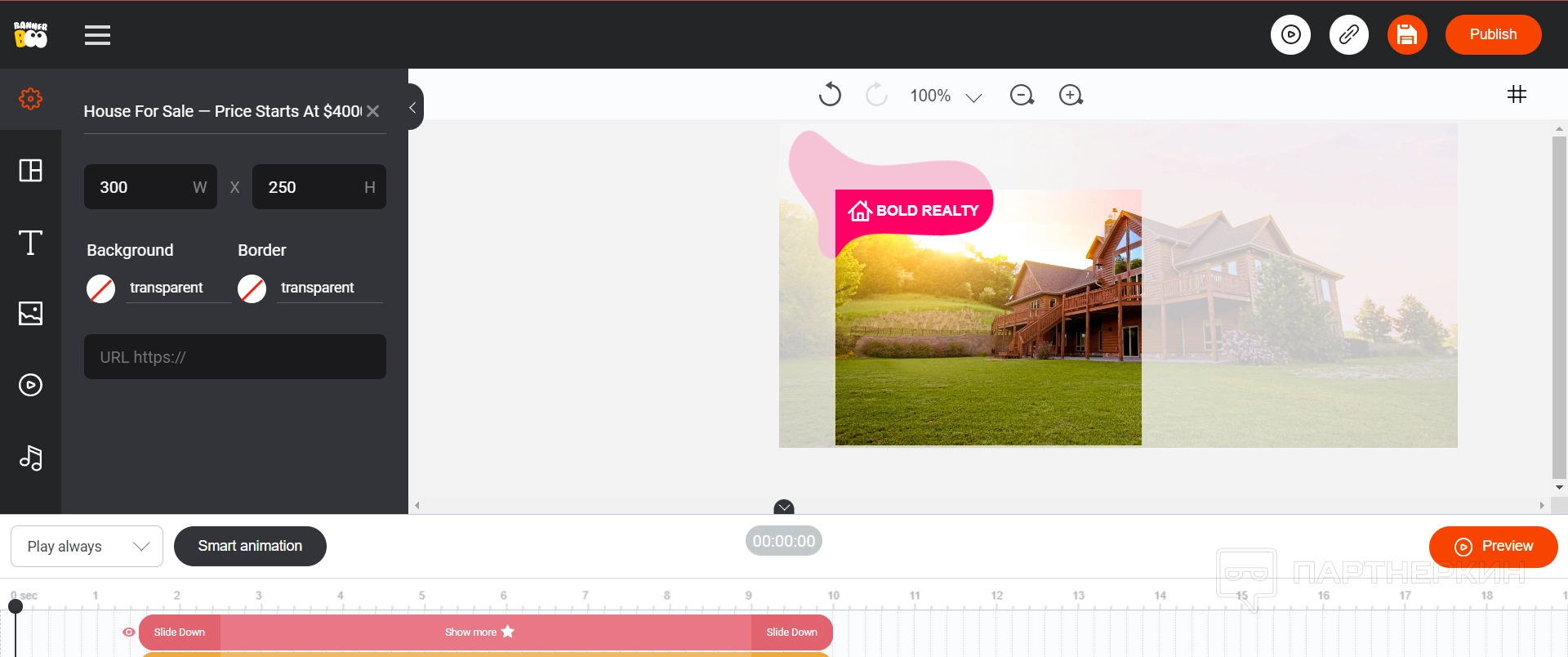This screenshot has height=657, width=1568.
Task: Click the 00:00:00 time indicator
Action: pos(784,541)
